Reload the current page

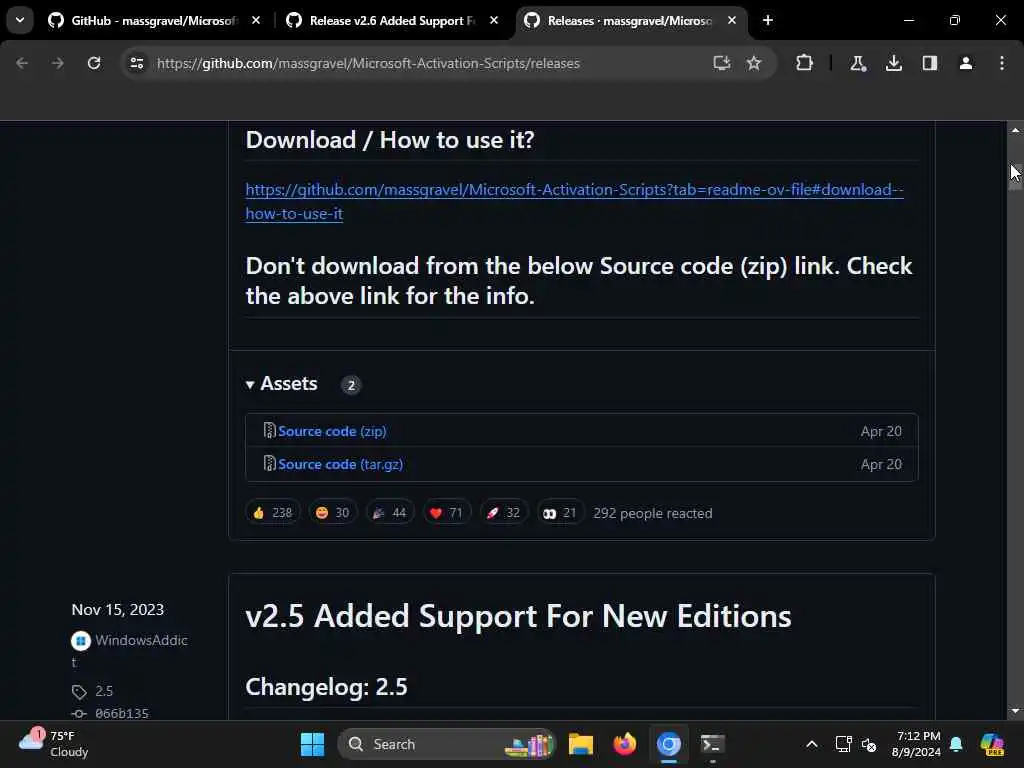tap(94, 63)
